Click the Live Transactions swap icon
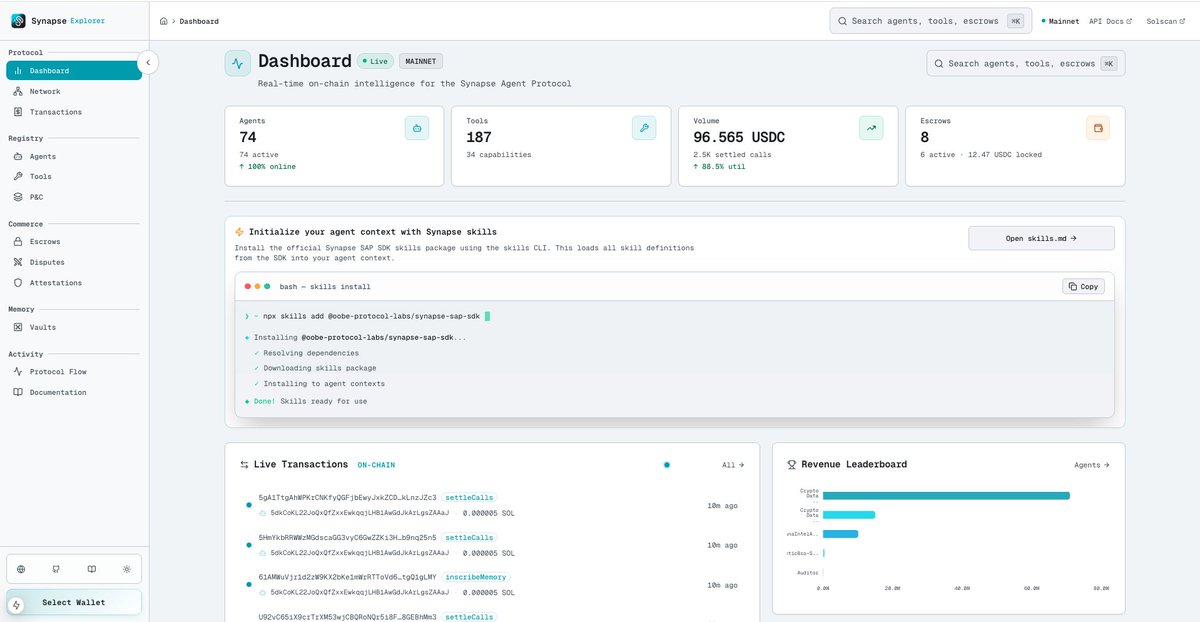 (244, 465)
